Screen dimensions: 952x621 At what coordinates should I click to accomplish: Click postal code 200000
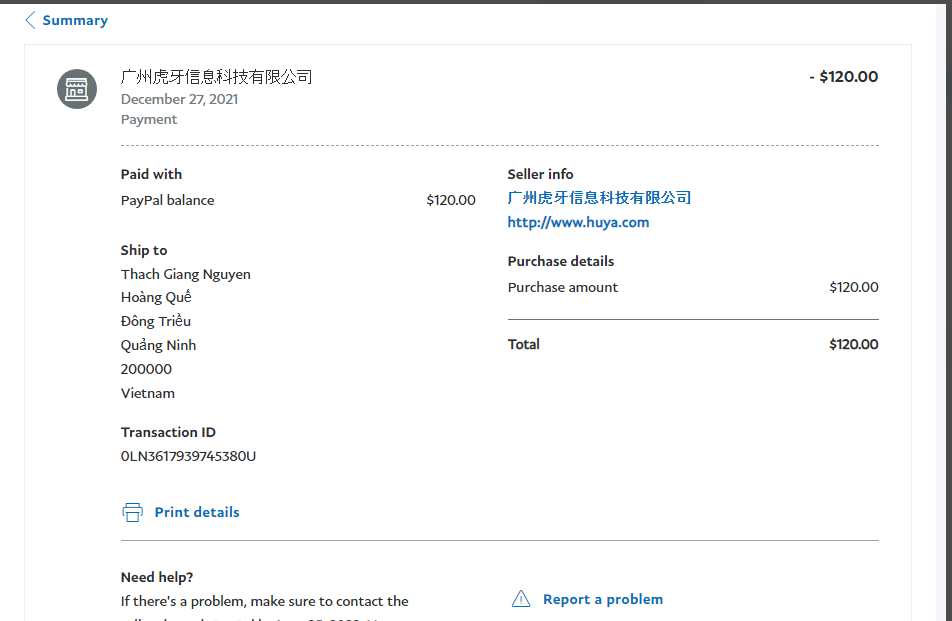pos(146,369)
